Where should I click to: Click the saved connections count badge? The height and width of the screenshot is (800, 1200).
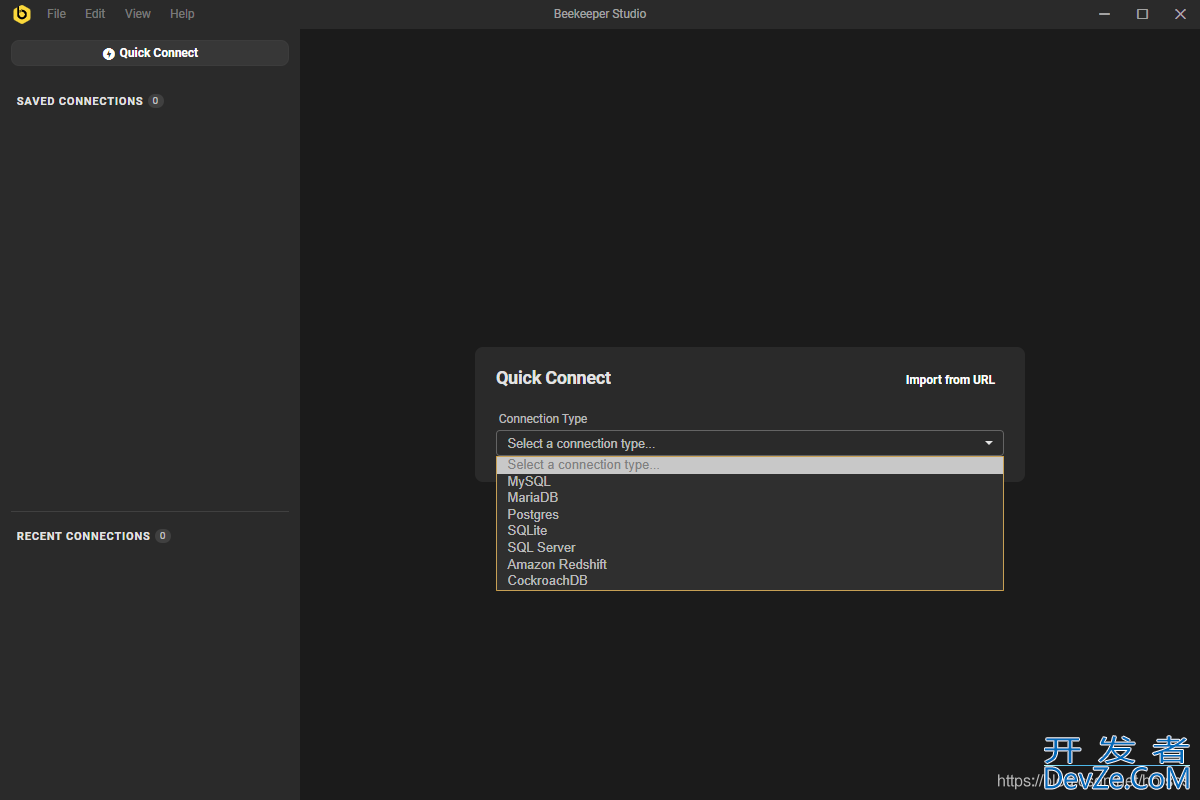[x=156, y=101]
